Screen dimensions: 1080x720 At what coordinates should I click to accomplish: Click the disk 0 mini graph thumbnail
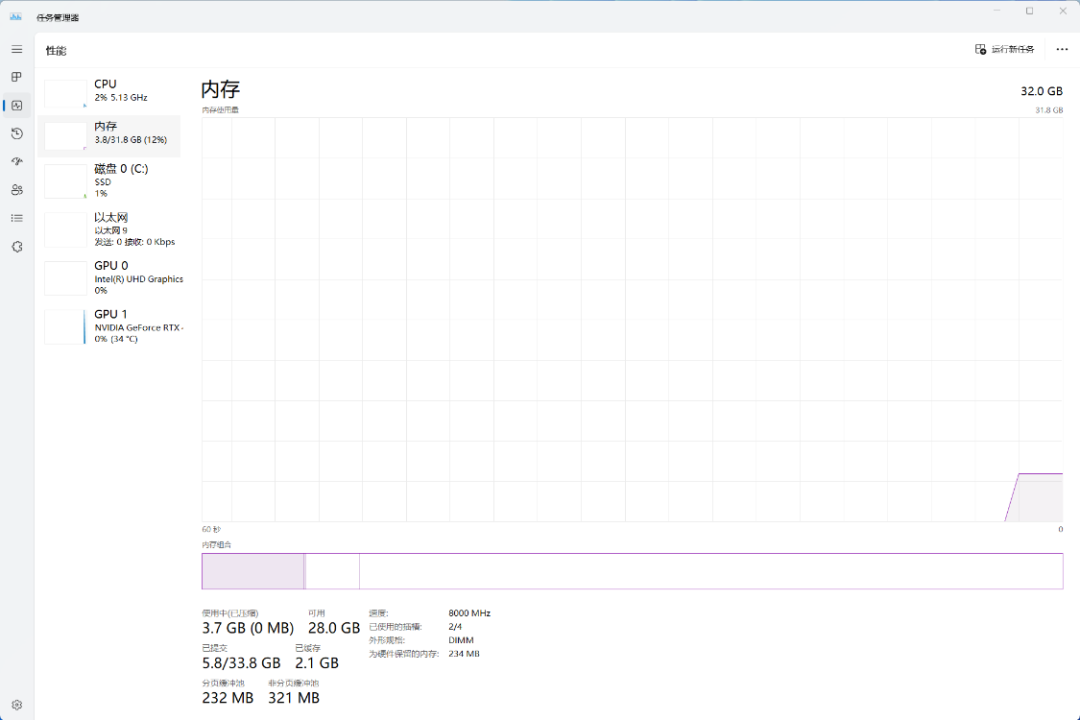pos(65,181)
